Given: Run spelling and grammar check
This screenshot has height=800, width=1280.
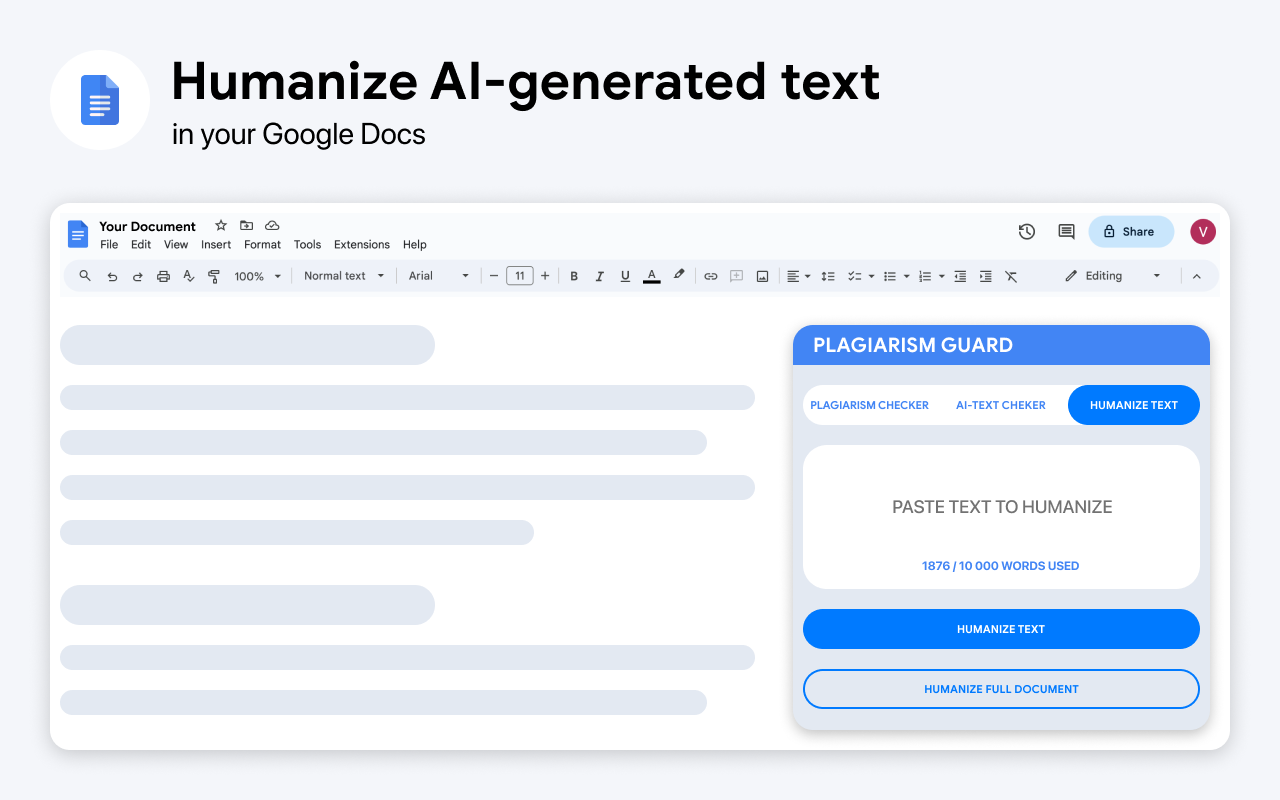Looking at the screenshot, I should click(189, 277).
